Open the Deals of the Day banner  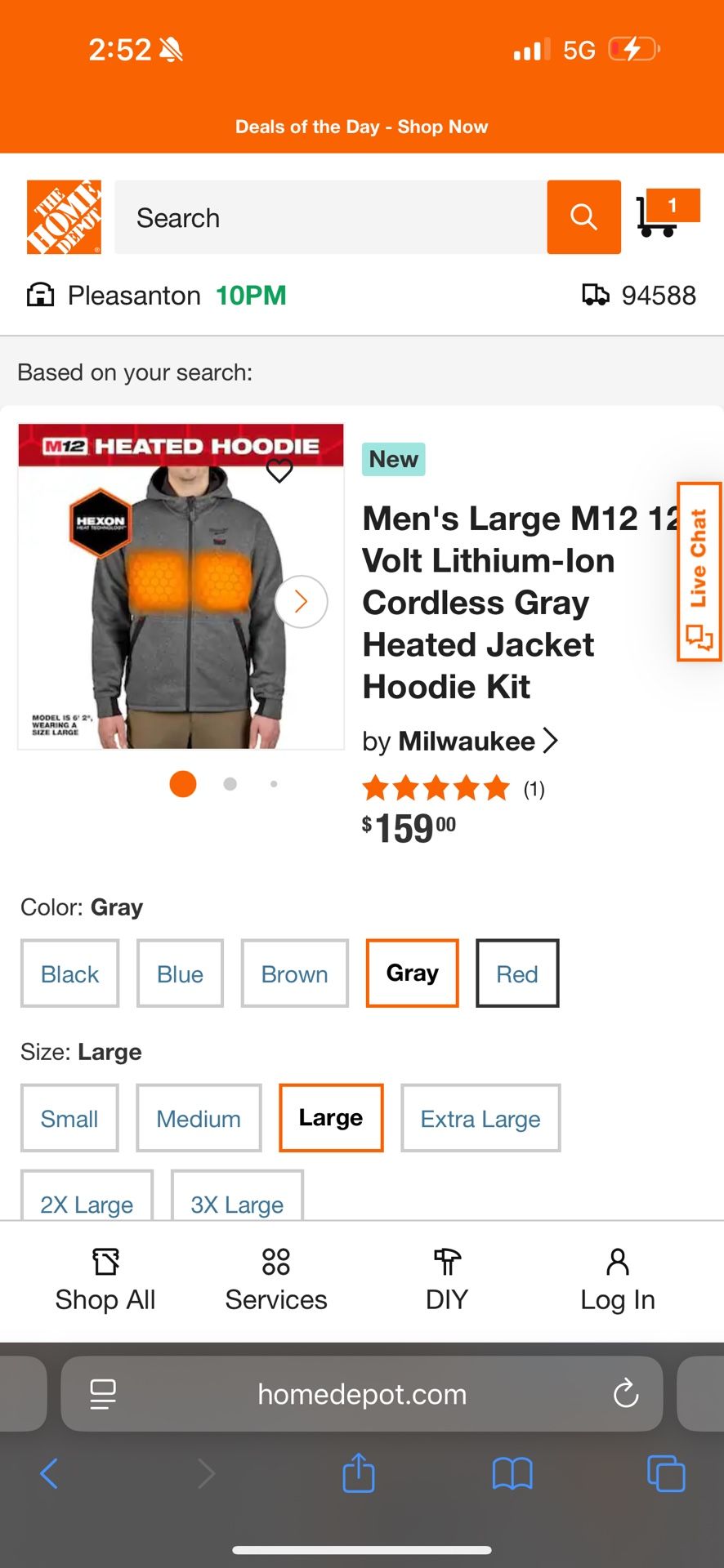pos(362,127)
